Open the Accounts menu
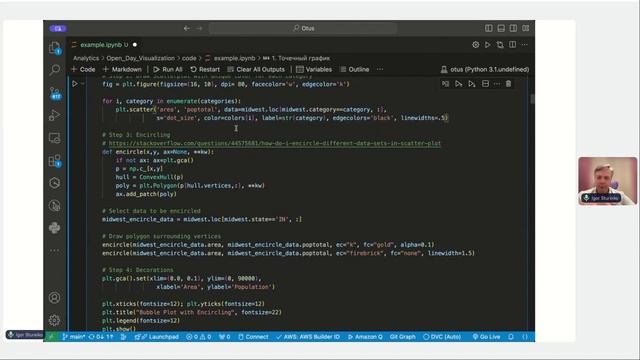The width and height of the screenshot is (640, 360). pos(55,298)
